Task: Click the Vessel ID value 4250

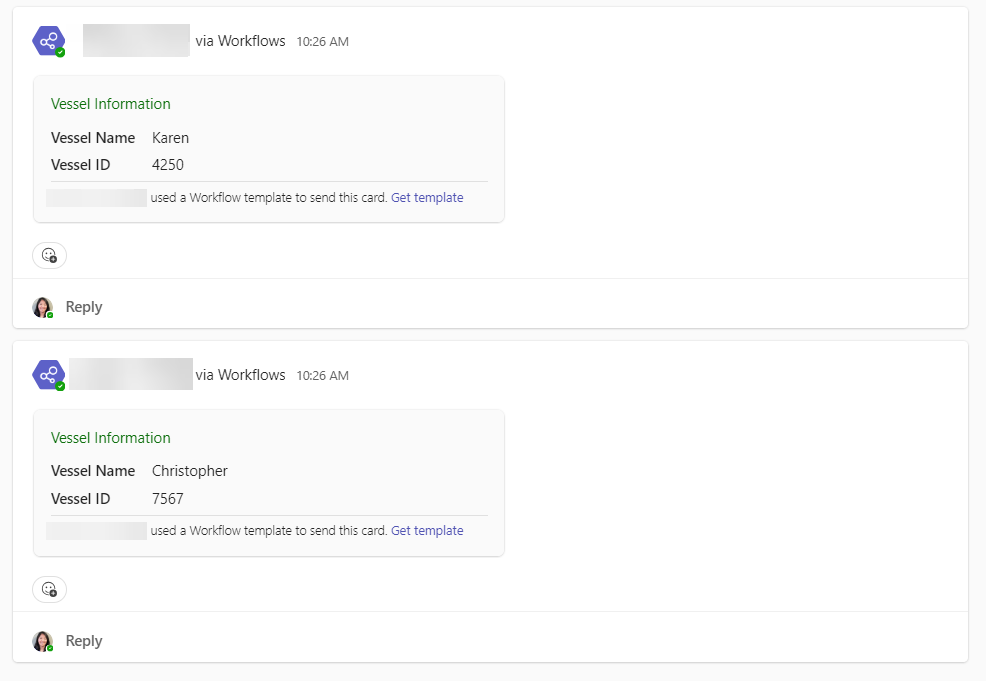Action: click(x=168, y=165)
